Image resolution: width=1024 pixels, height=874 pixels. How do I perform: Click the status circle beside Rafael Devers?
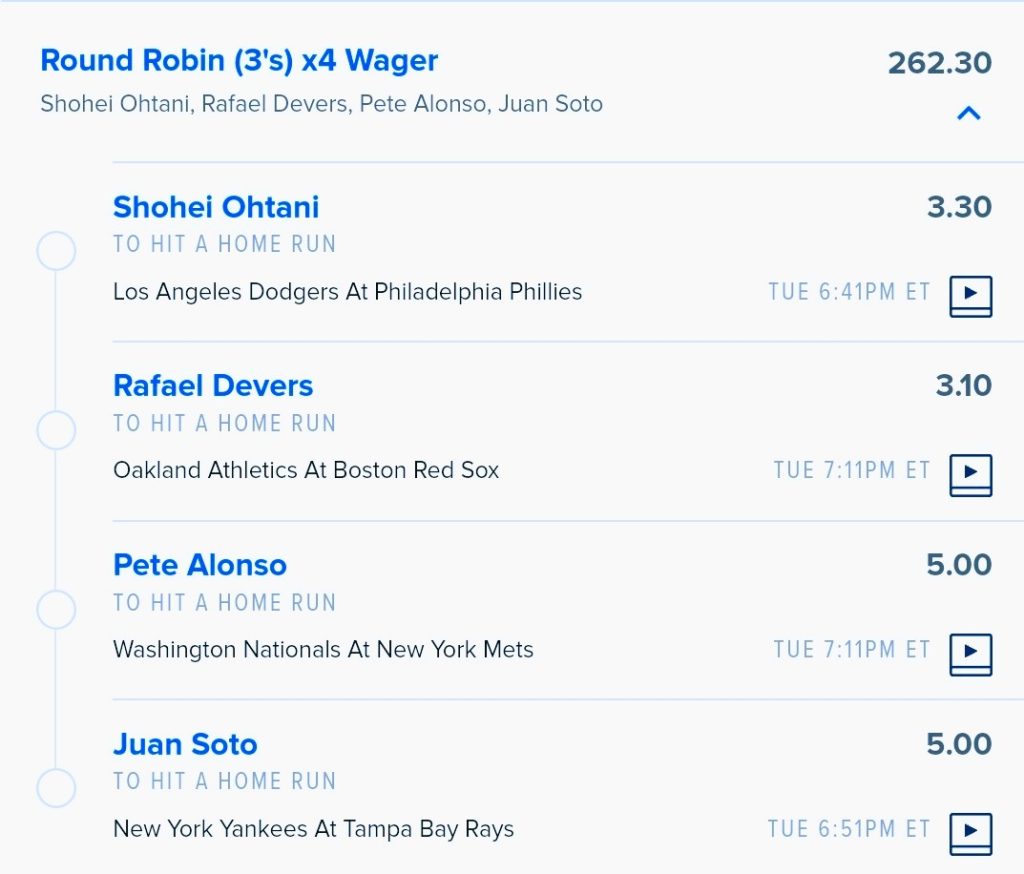56,430
